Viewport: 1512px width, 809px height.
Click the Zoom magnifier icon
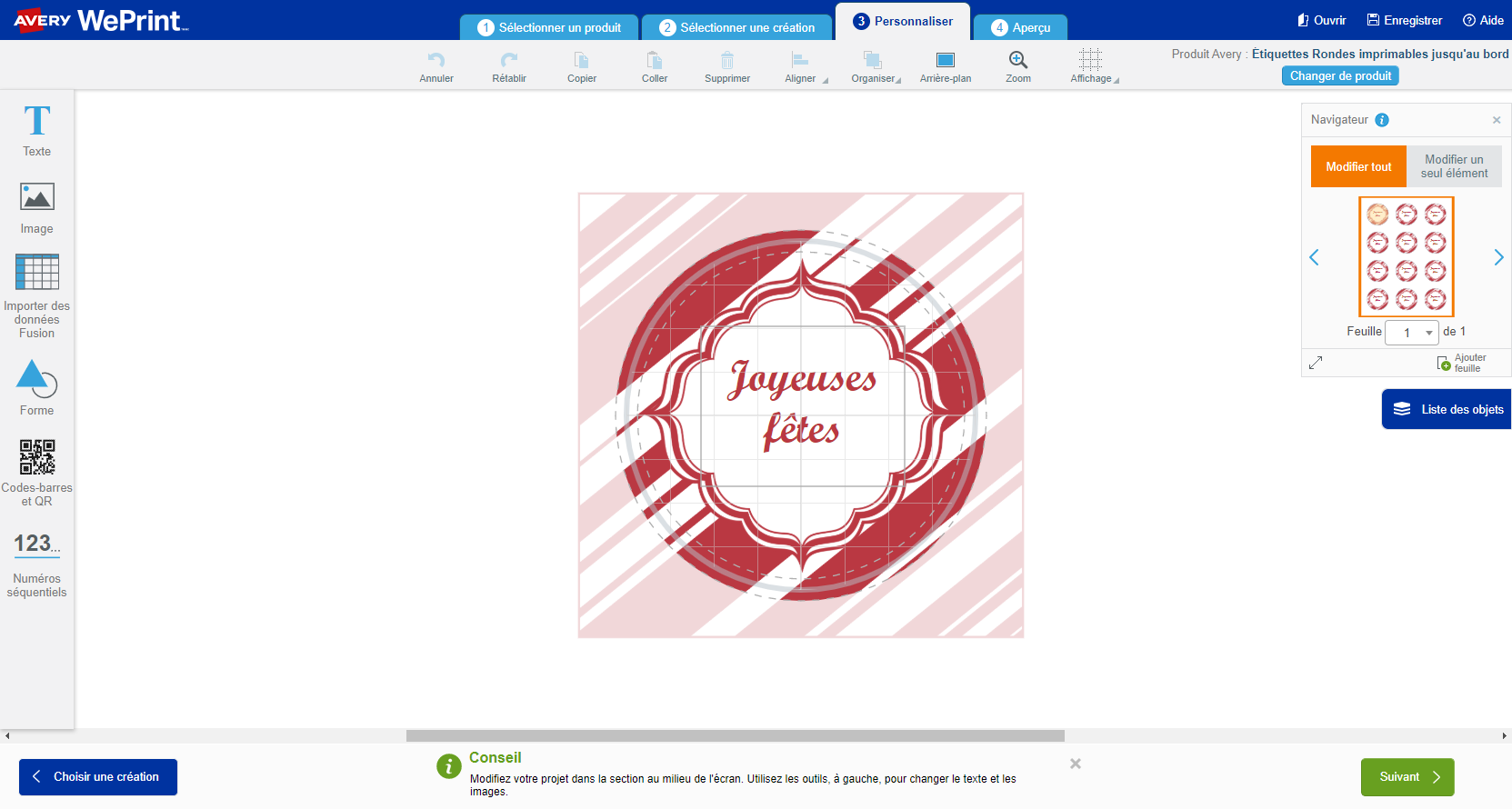pyautogui.click(x=1018, y=60)
